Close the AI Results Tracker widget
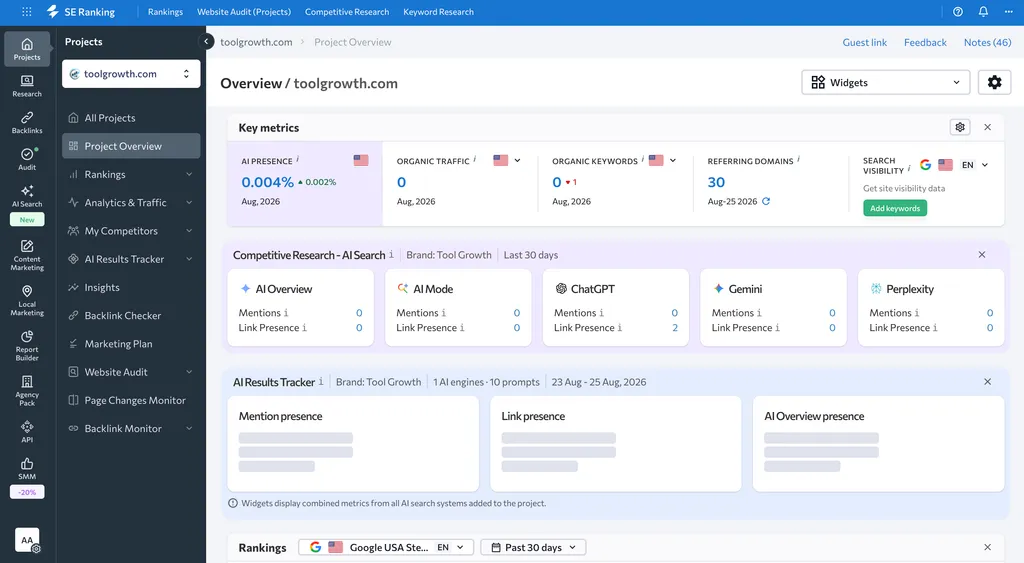 987,381
